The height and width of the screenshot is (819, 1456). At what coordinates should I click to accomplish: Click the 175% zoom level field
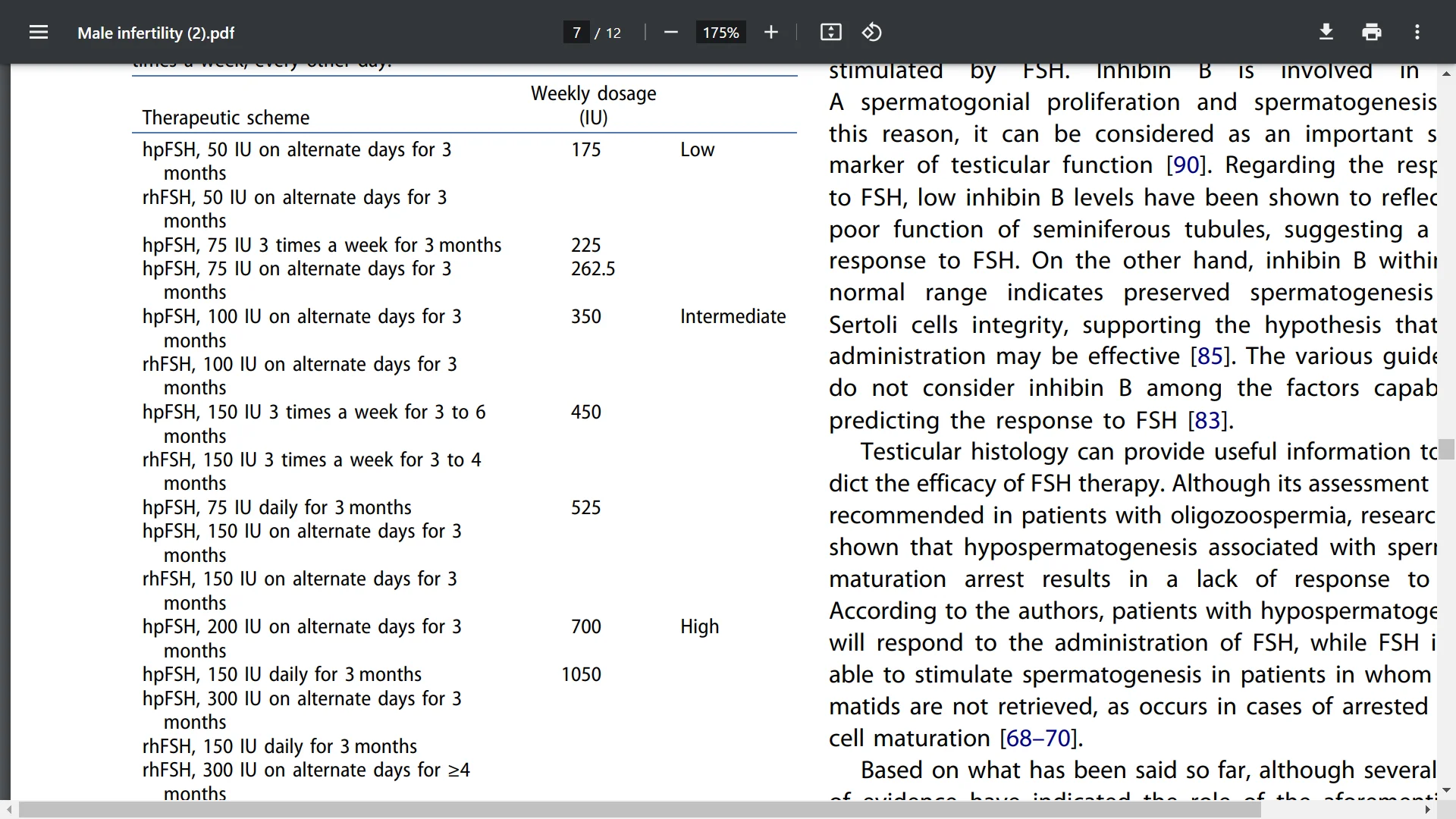720,33
